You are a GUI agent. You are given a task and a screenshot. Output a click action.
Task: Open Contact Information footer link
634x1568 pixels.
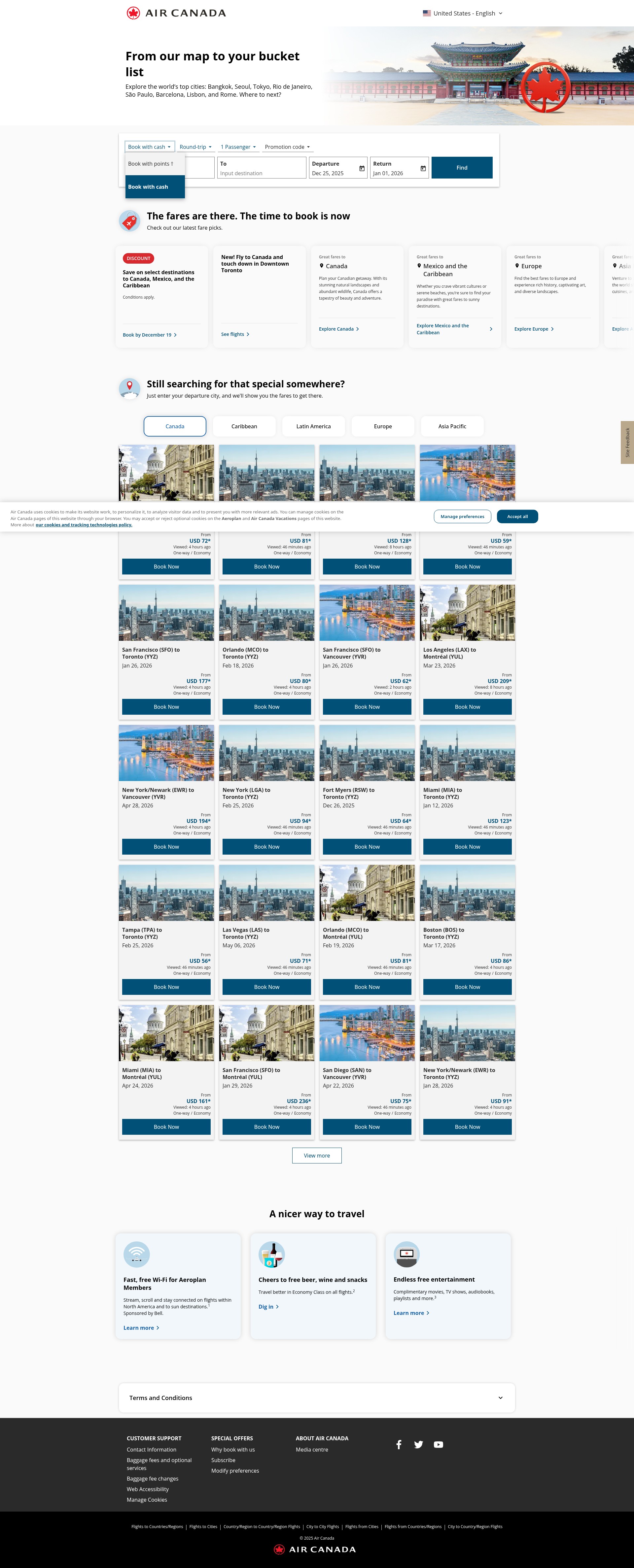(152, 1450)
